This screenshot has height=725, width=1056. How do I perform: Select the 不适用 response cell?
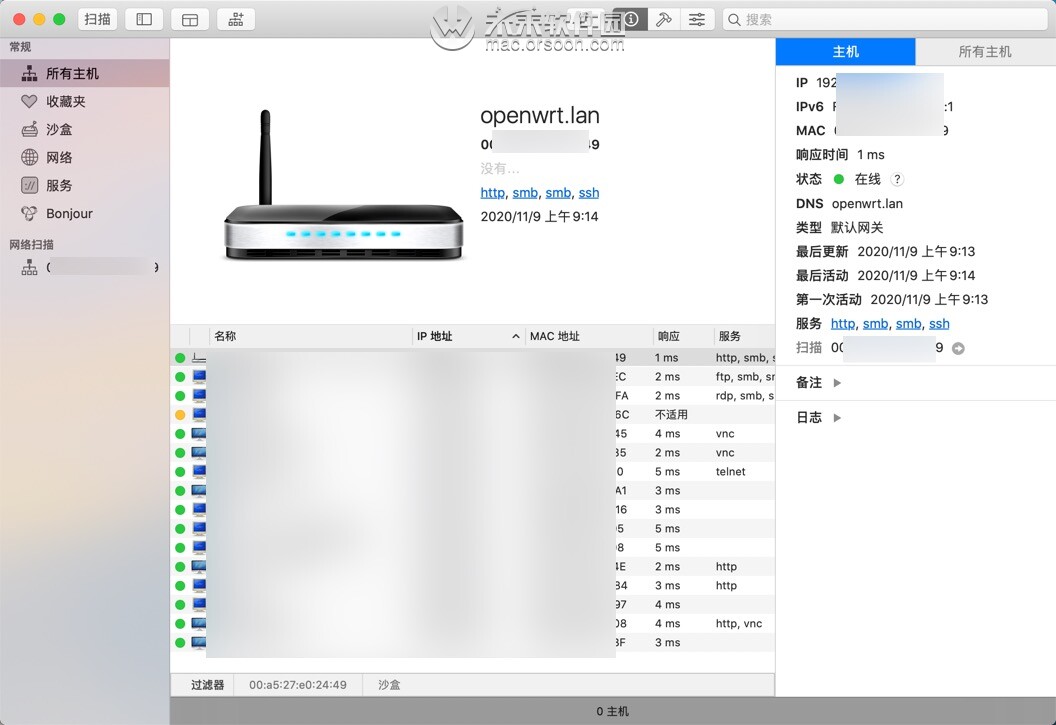[x=671, y=415]
